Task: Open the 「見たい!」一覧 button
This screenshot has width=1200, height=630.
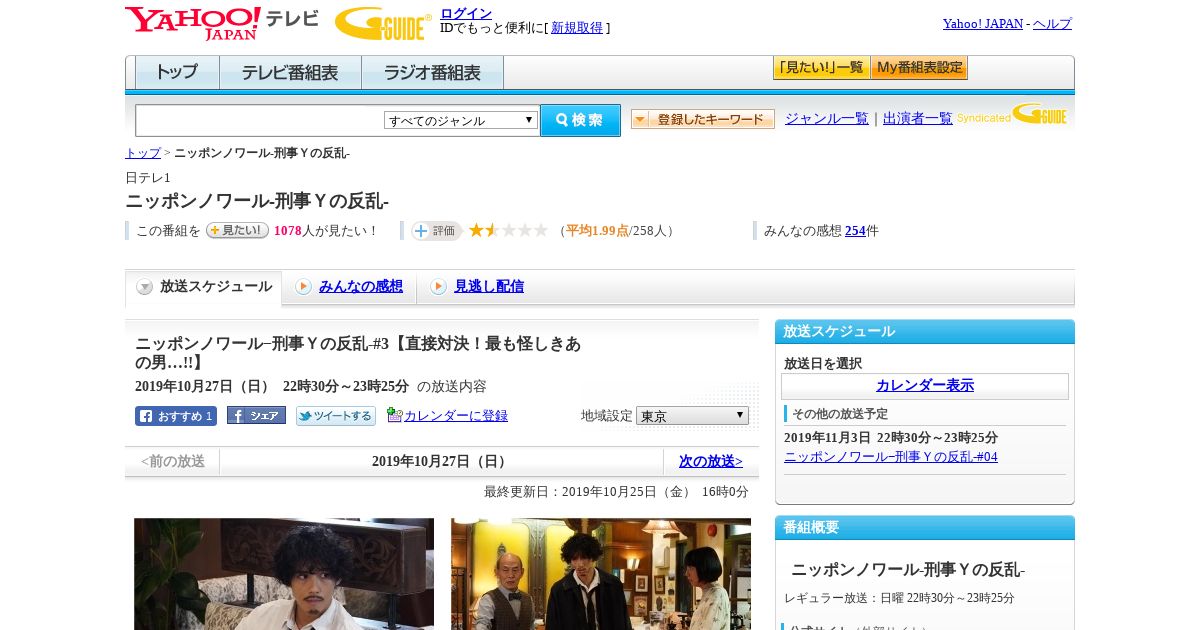Action: [821, 68]
